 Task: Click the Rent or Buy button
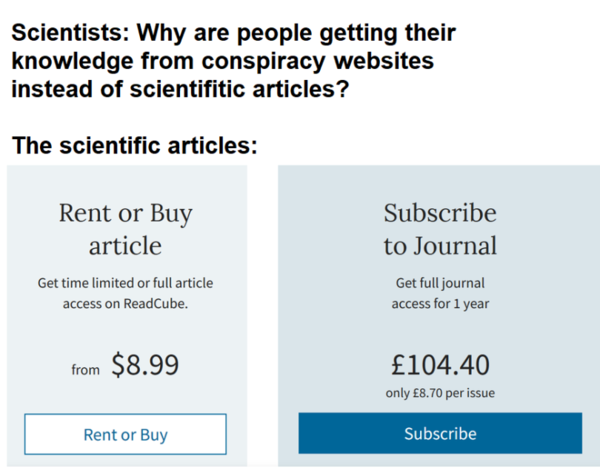pos(126,434)
